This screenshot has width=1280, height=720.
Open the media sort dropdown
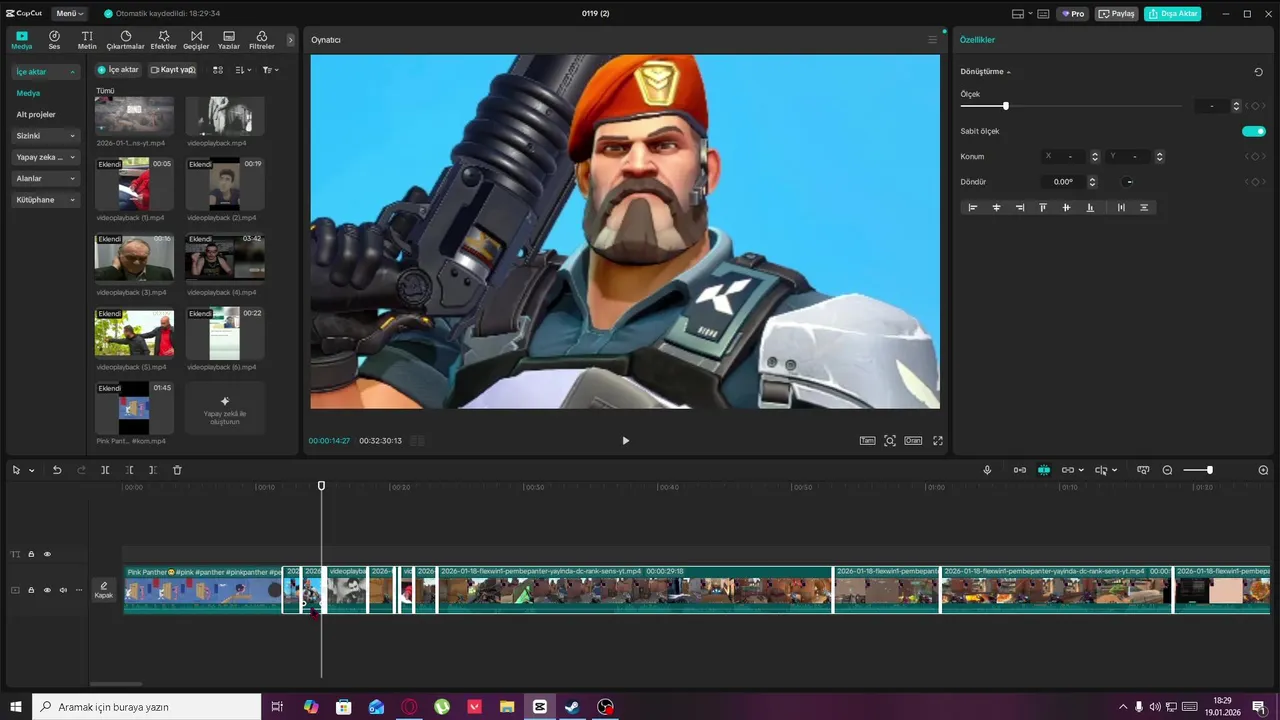pos(243,70)
